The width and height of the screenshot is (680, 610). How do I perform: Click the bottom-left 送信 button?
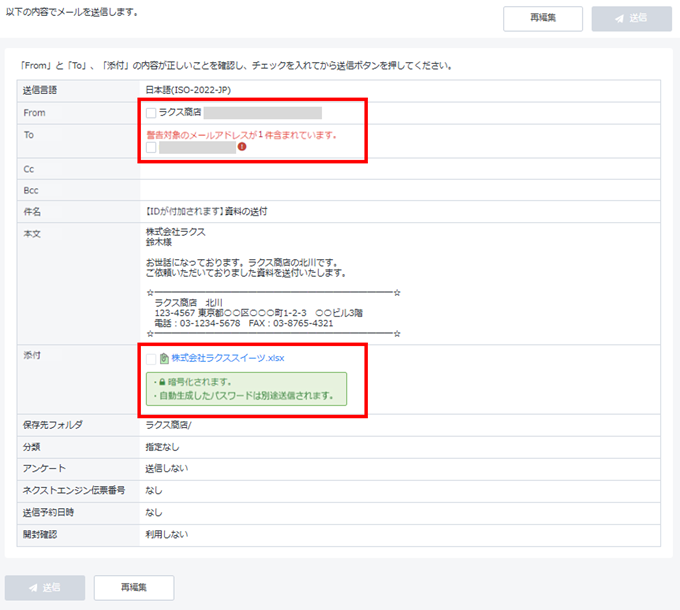pos(45,588)
